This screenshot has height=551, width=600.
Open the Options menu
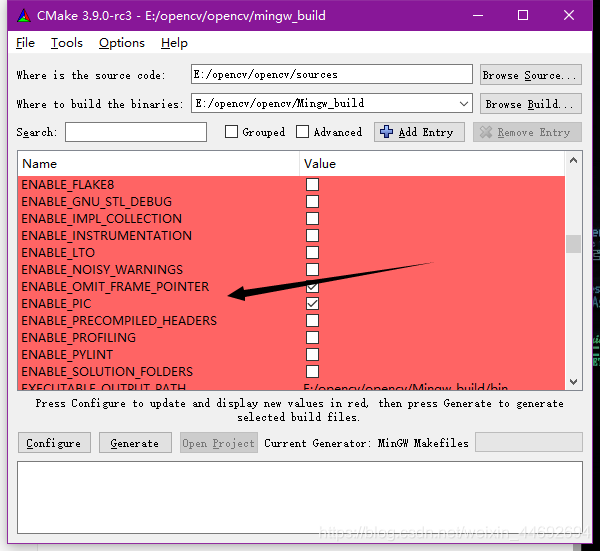coord(122,43)
